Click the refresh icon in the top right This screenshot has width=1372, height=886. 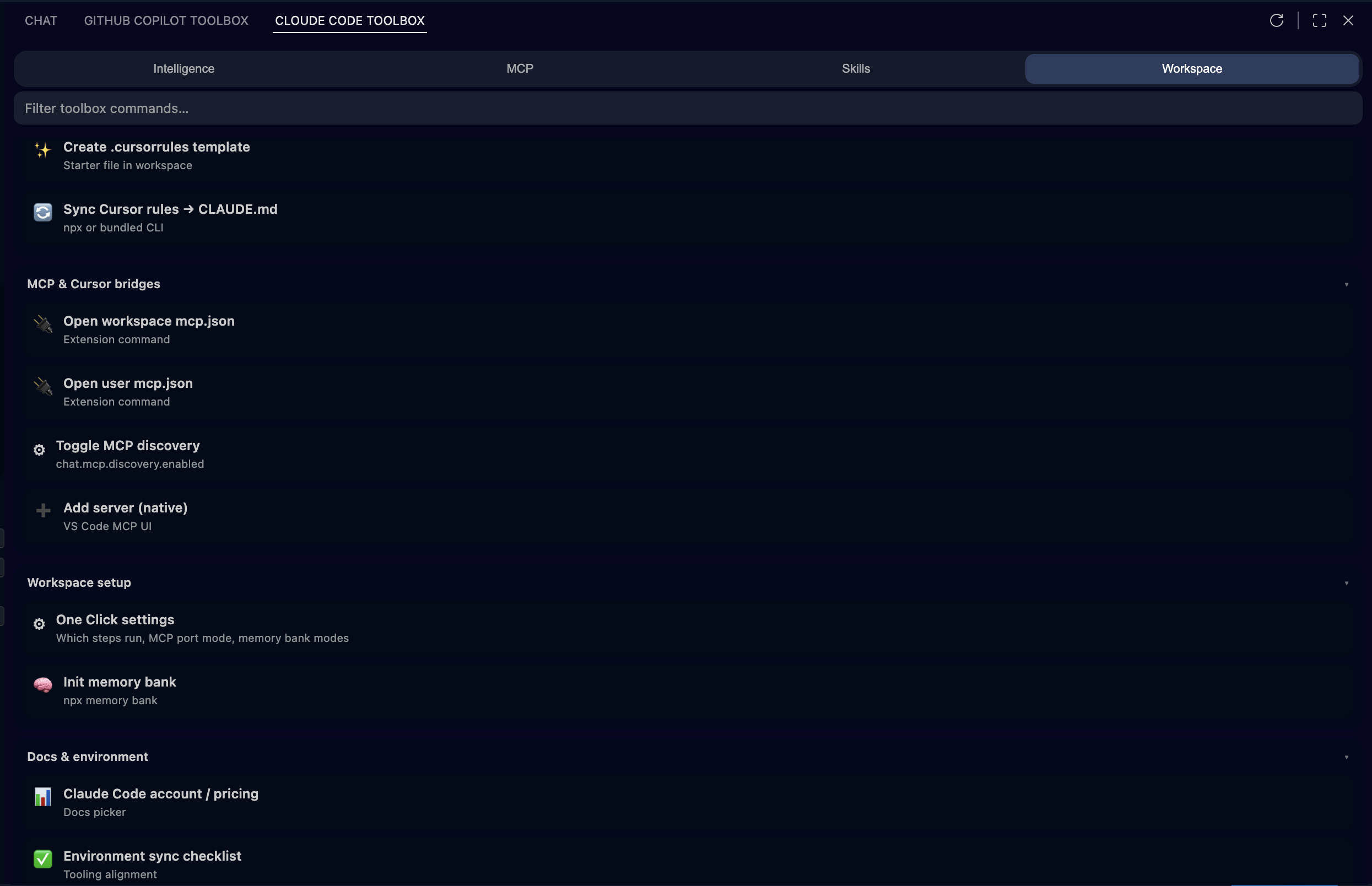(x=1277, y=20)
